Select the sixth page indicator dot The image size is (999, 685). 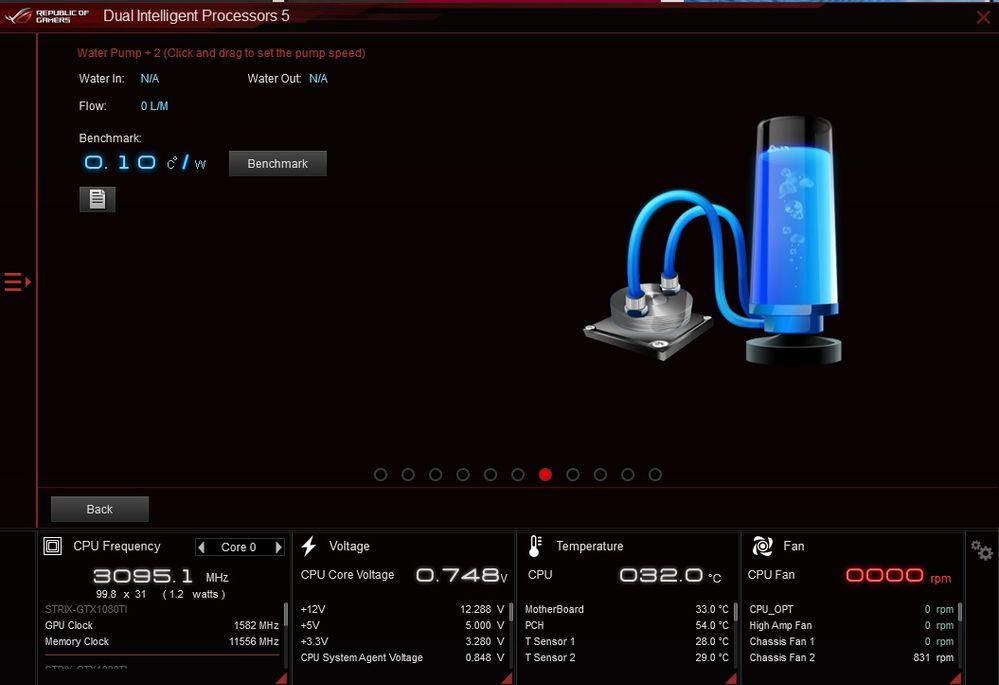click(518, 475)
